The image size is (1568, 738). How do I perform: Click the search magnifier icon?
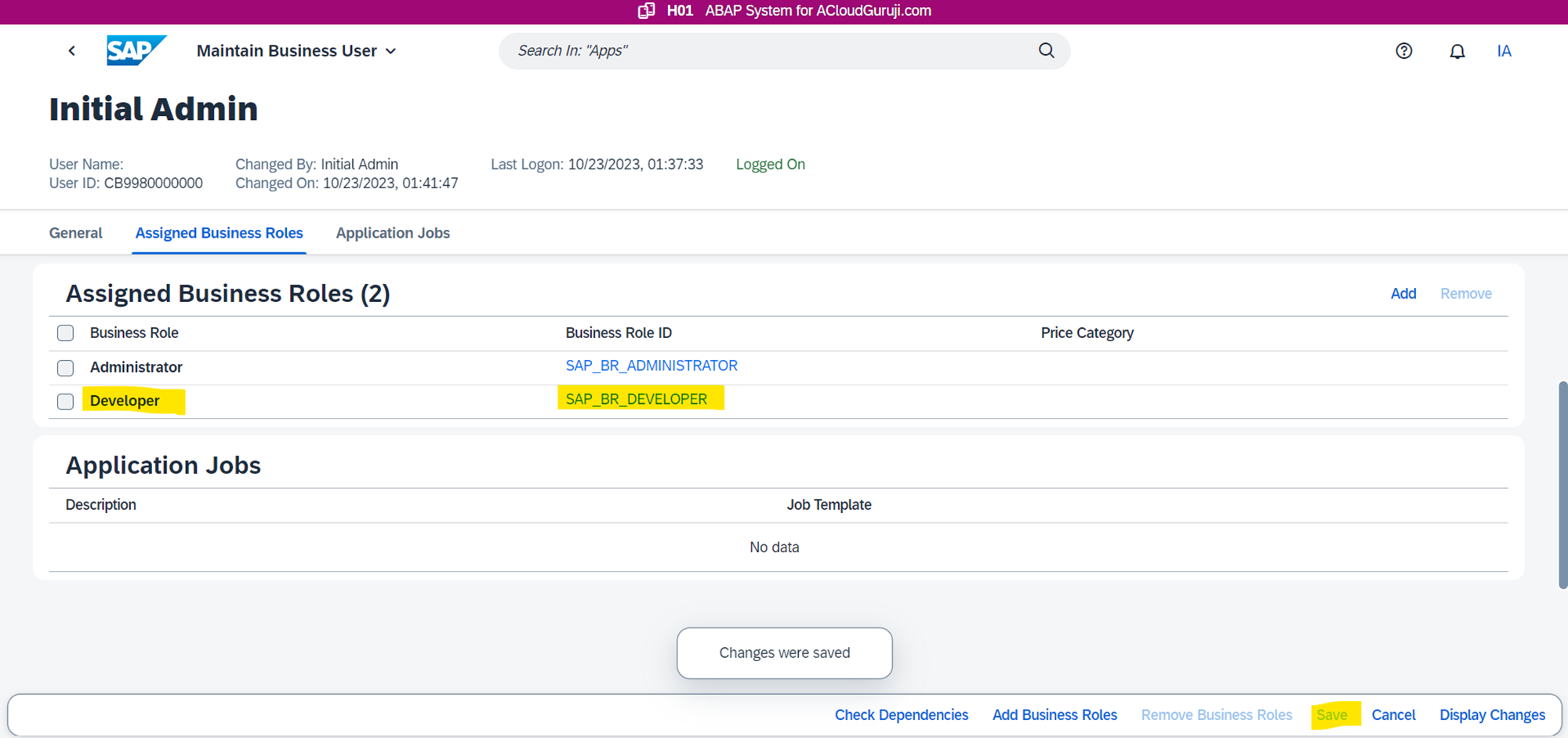[x=1046, y=51]
